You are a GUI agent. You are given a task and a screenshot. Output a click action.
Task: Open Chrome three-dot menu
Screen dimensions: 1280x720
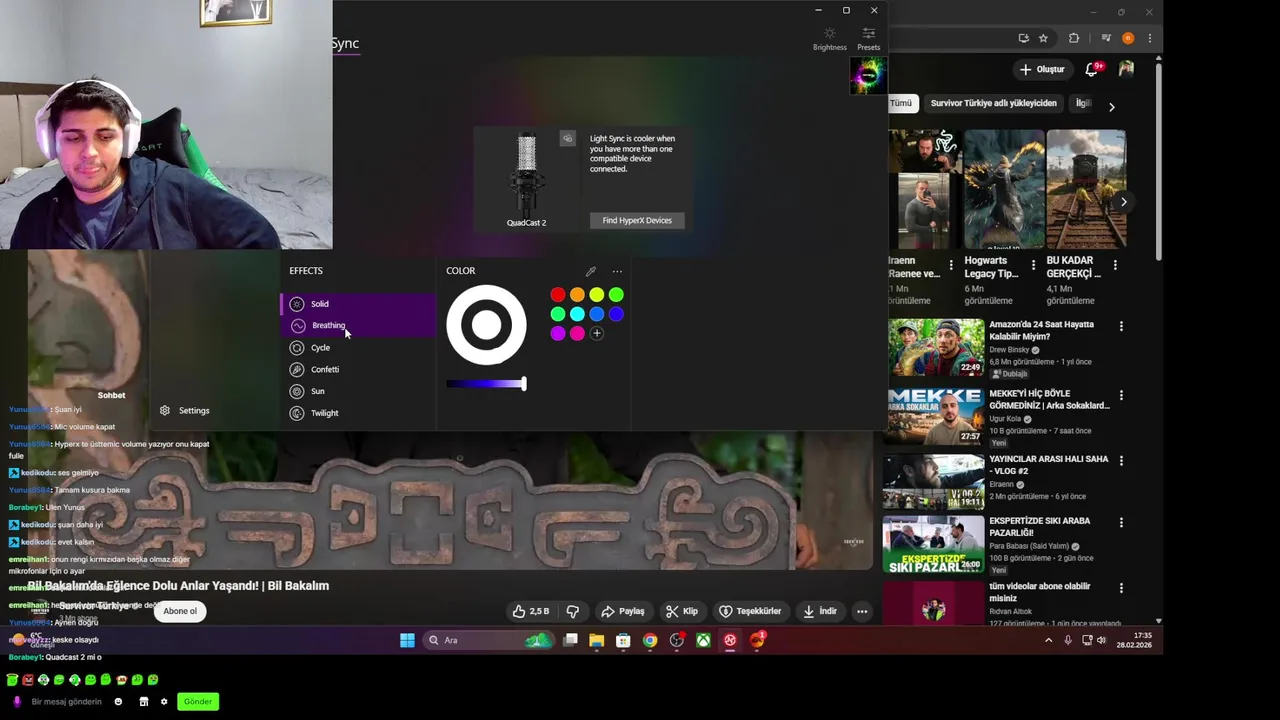(x=1149, y=38)
